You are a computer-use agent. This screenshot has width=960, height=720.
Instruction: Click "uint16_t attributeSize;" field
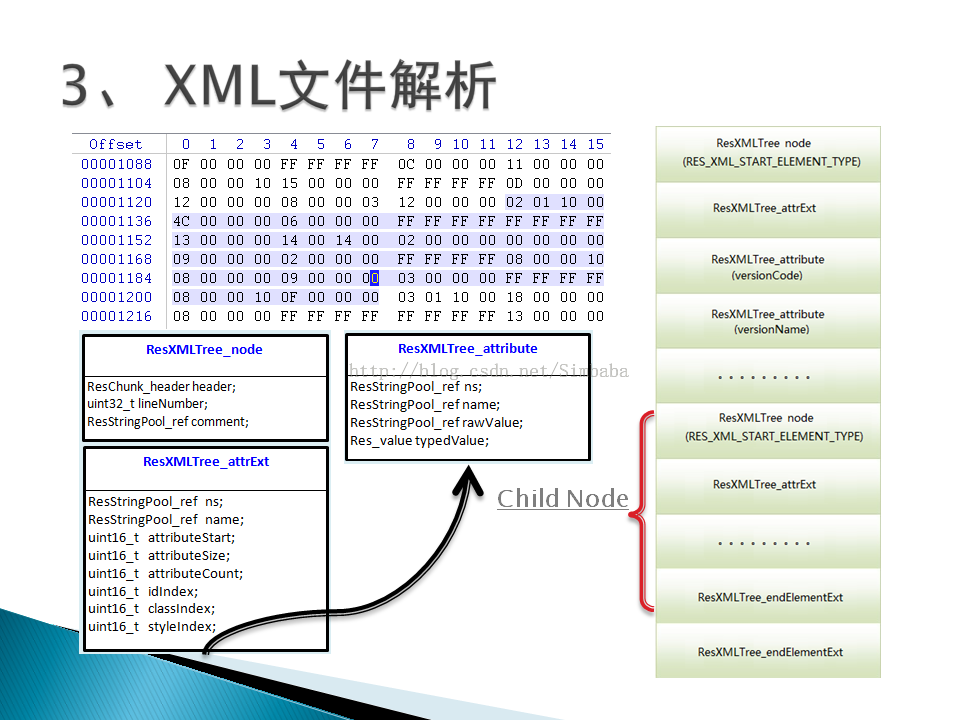tap(159, 555)
